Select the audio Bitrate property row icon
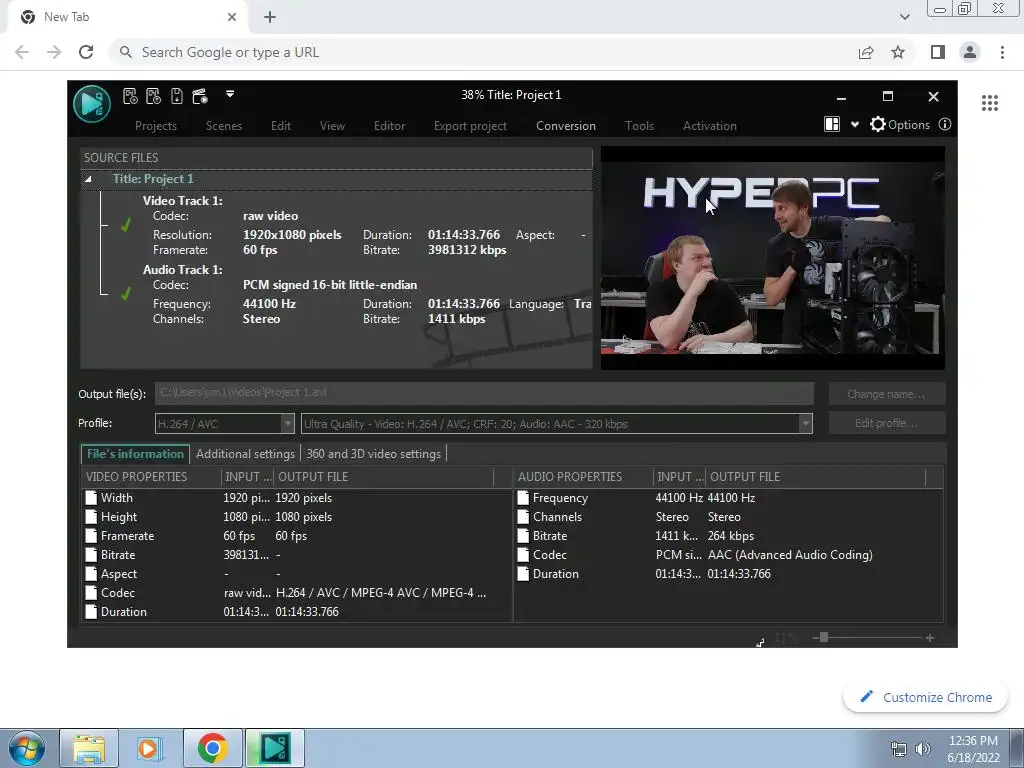 tap(523, 536)
